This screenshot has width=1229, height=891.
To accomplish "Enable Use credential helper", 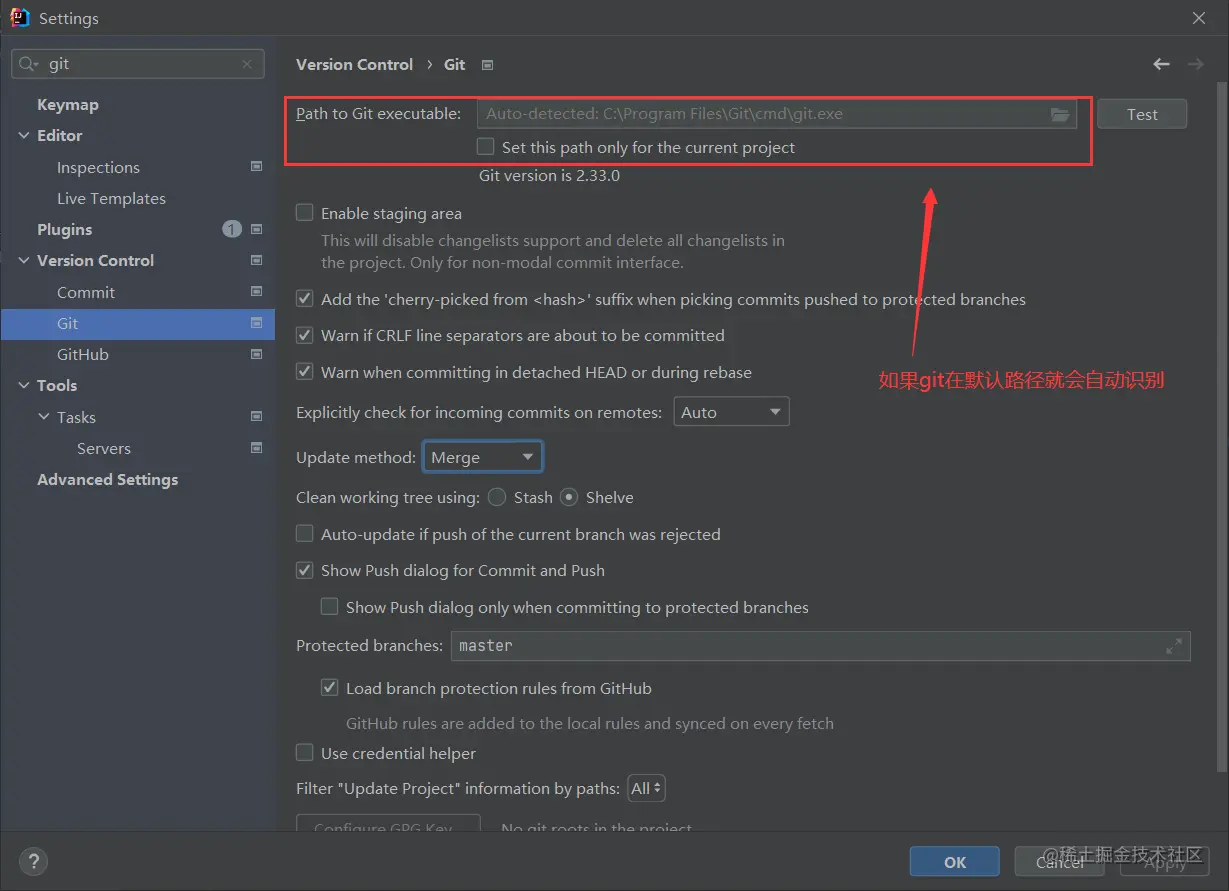I will 305,753.
